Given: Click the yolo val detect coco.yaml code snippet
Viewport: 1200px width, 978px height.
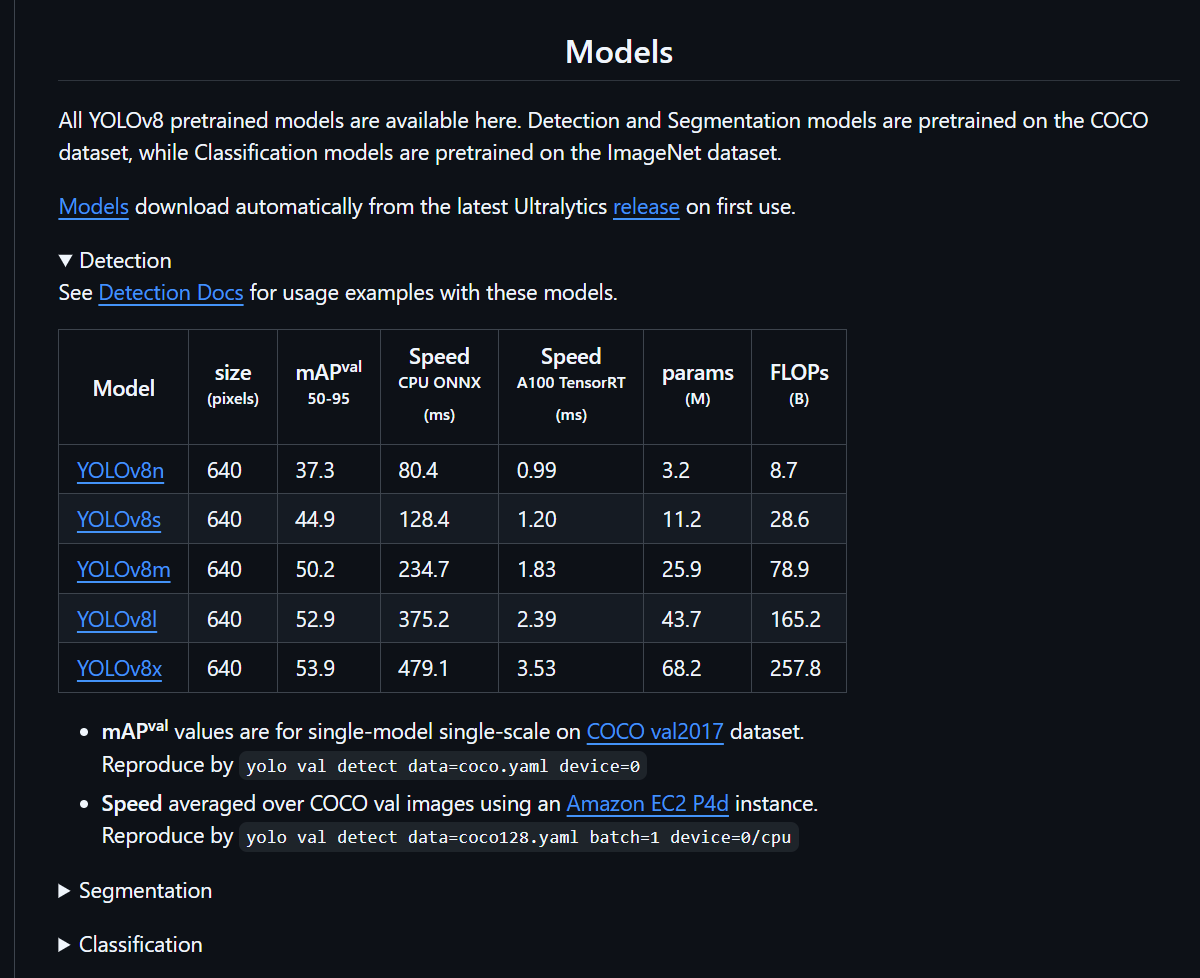Looking at the screenshot, I should [x=443, y=767].
